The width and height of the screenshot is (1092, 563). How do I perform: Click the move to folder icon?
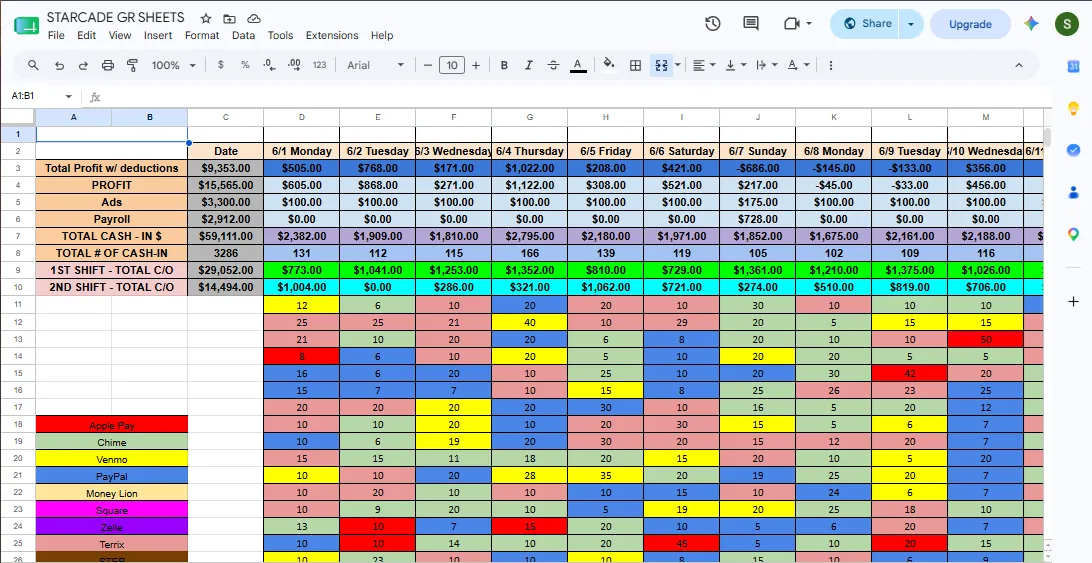pos(229,19)
